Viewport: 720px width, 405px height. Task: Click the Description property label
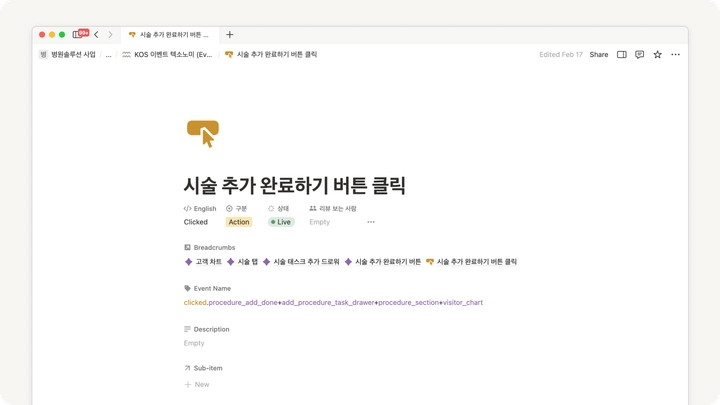click(x=207, y=329)
